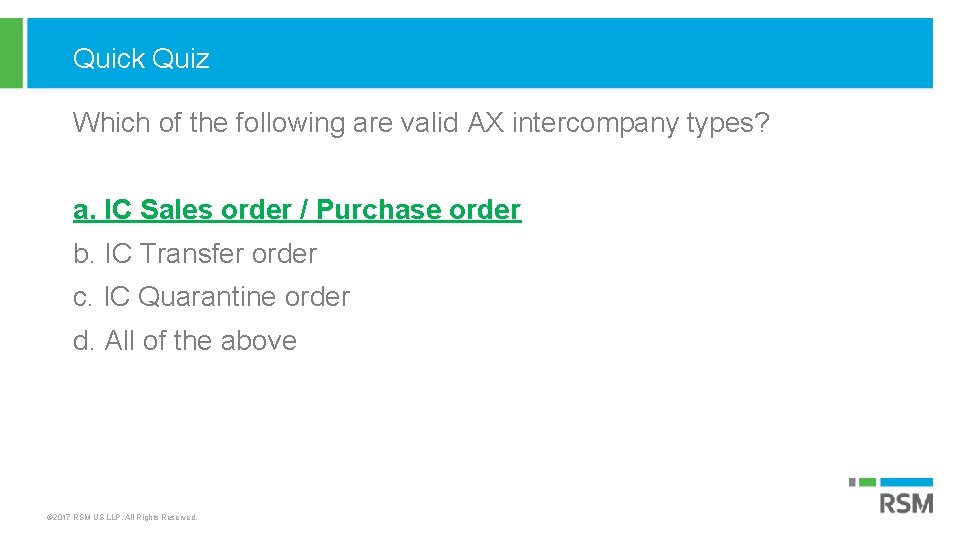Choose option b. IC Transfer order
This screenshot has width=960, height=540.
pyautogui.click(x=195, y=253)
